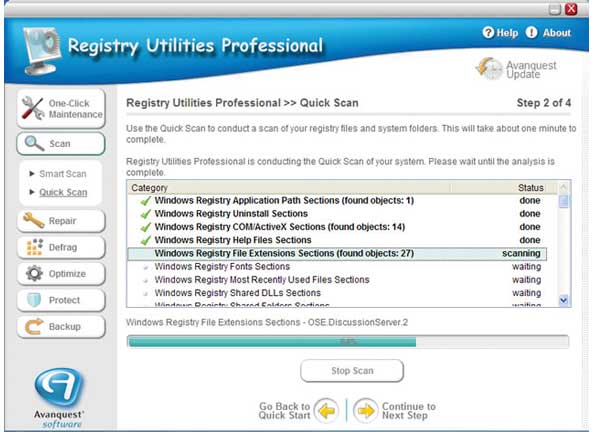Select the Shared DLLs Sections row
The height and width of the screenshot is (432, 600).
coord(337,293)
